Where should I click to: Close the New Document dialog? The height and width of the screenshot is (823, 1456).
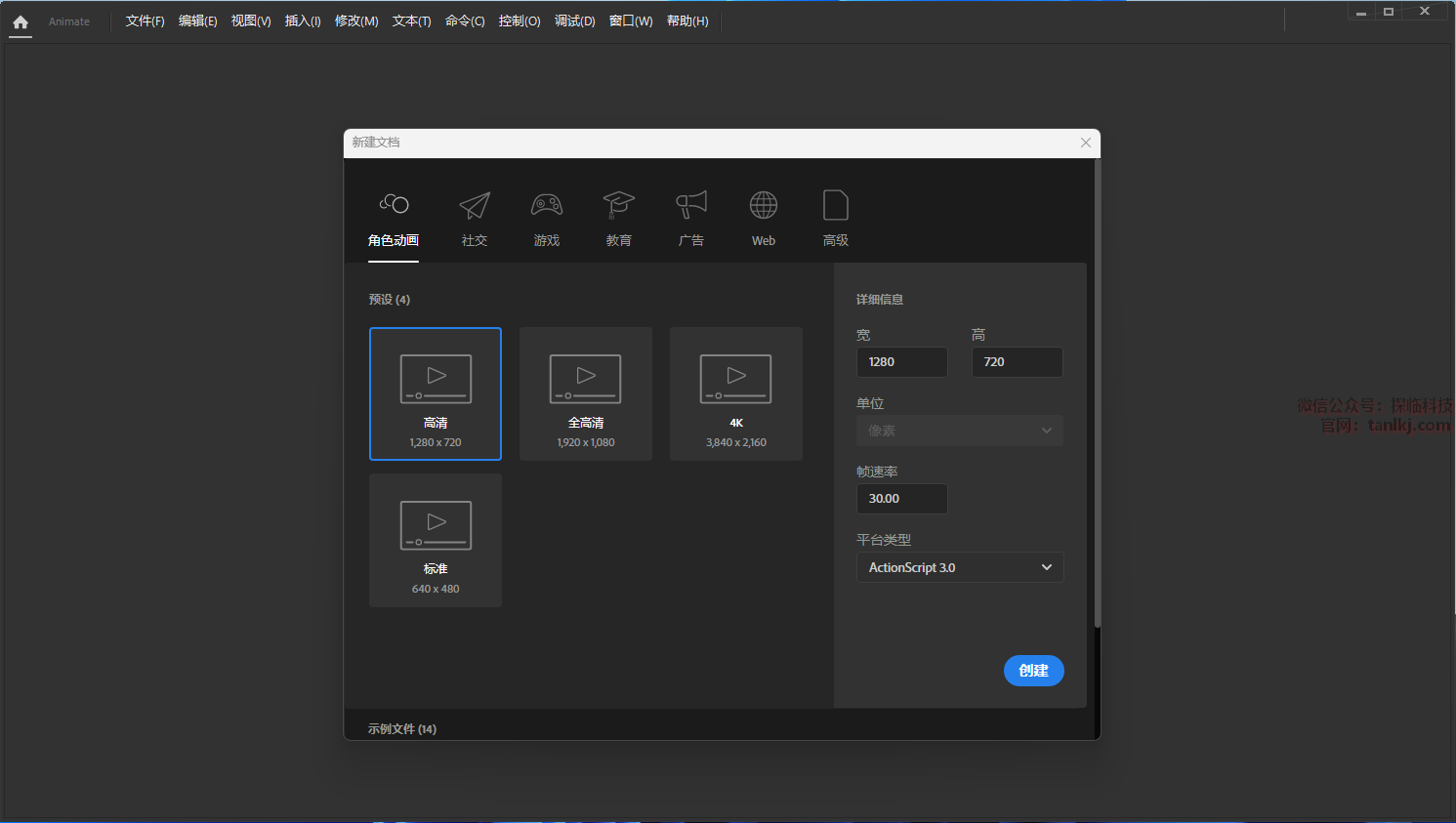coord(1086,143)
